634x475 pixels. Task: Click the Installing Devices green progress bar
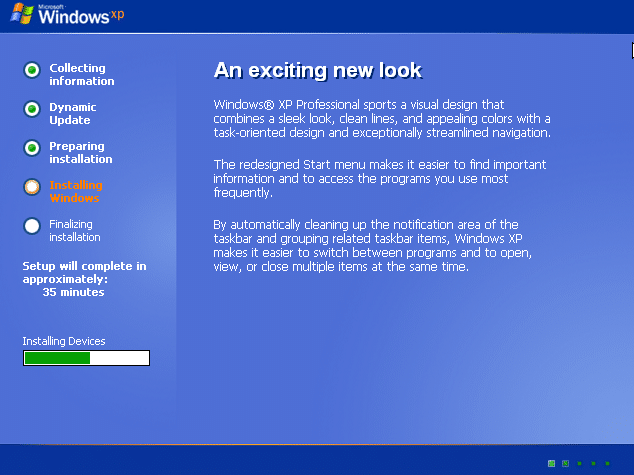click(x=87, y=358)
